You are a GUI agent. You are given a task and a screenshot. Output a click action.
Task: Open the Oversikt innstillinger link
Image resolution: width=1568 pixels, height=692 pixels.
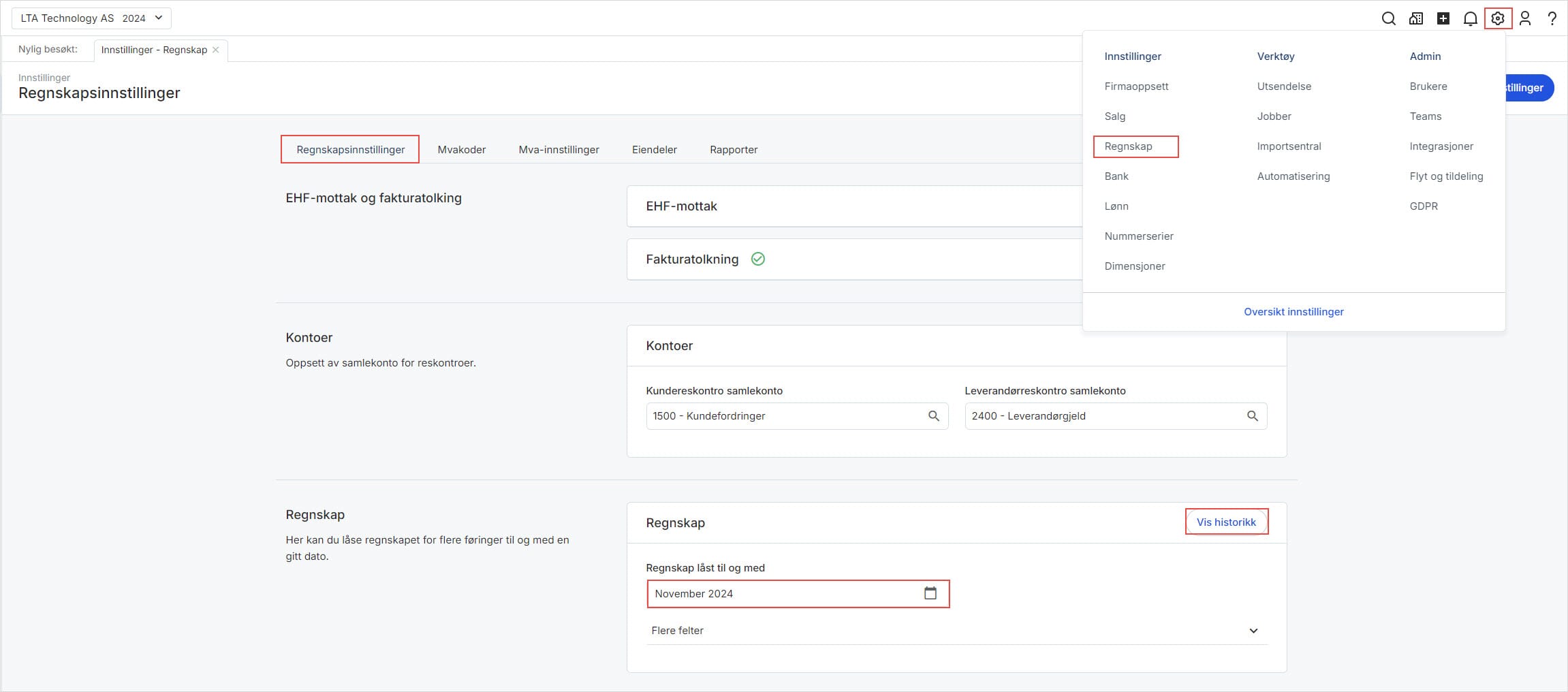(x=1293, y=312)
